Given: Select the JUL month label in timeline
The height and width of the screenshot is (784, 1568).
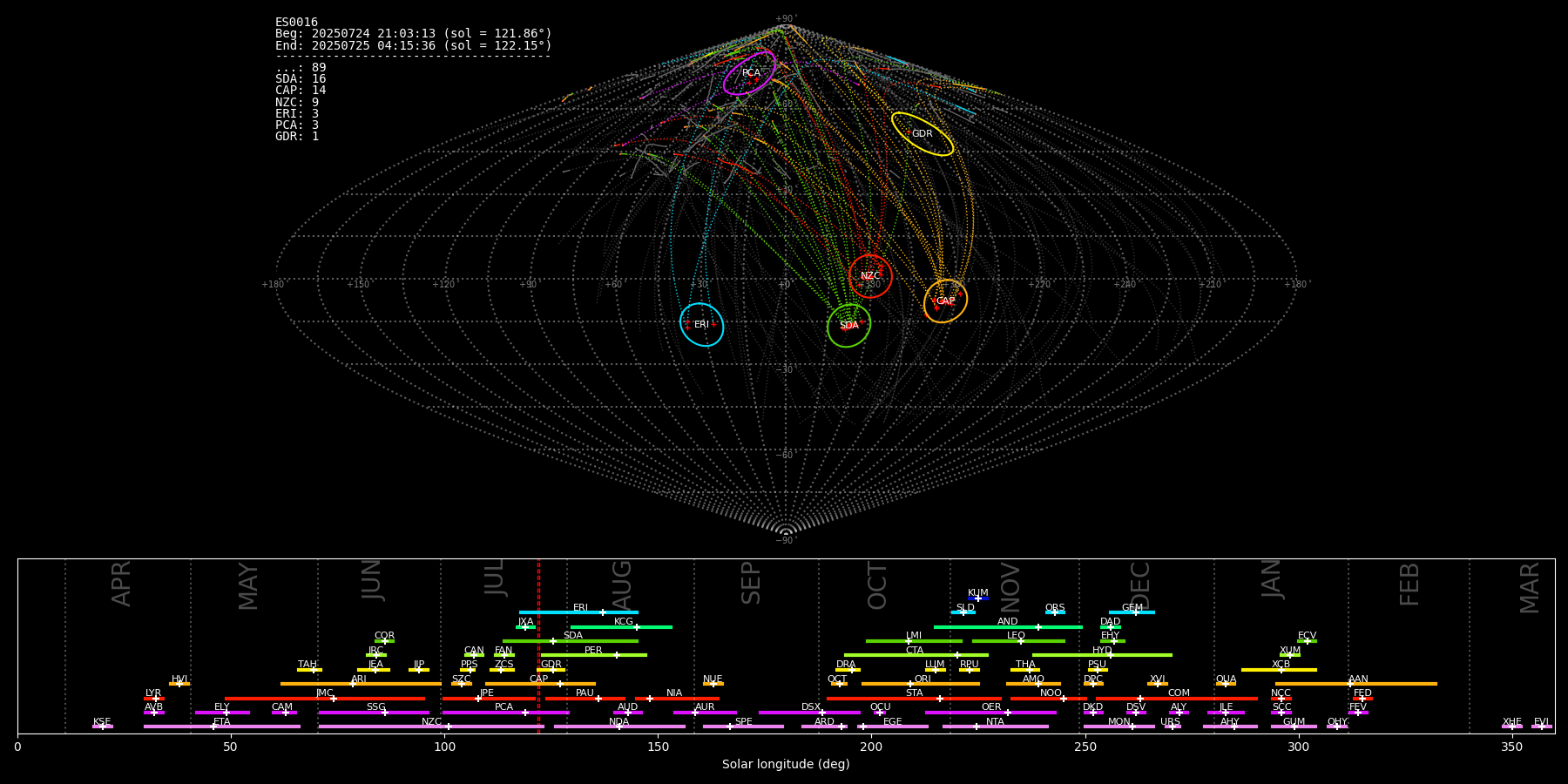Looking at the screenshot, I should (x=495, y=577).
